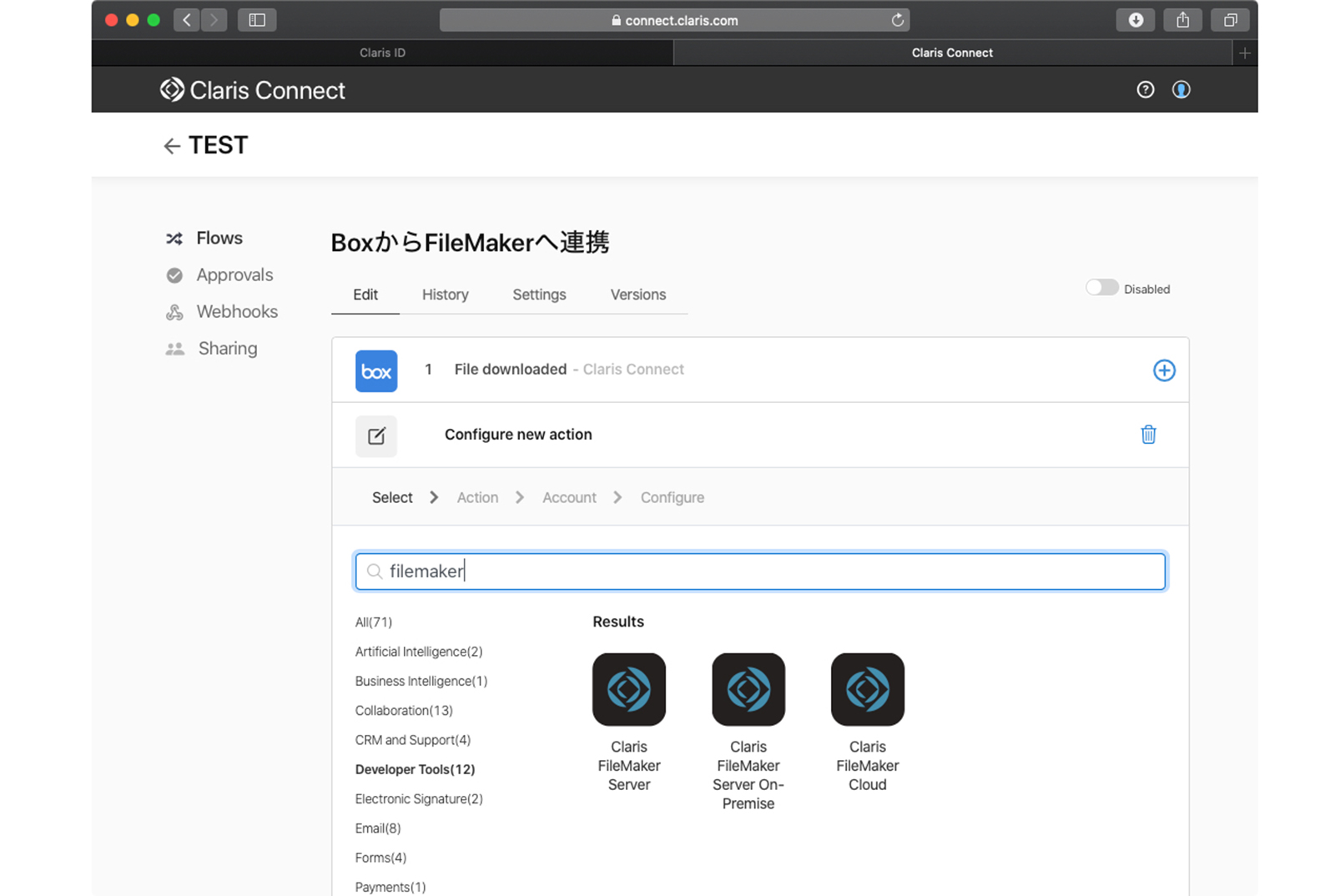Screen dimensions: 1335x896
Task: Switch to the History tab
Action: click(445, 294)
